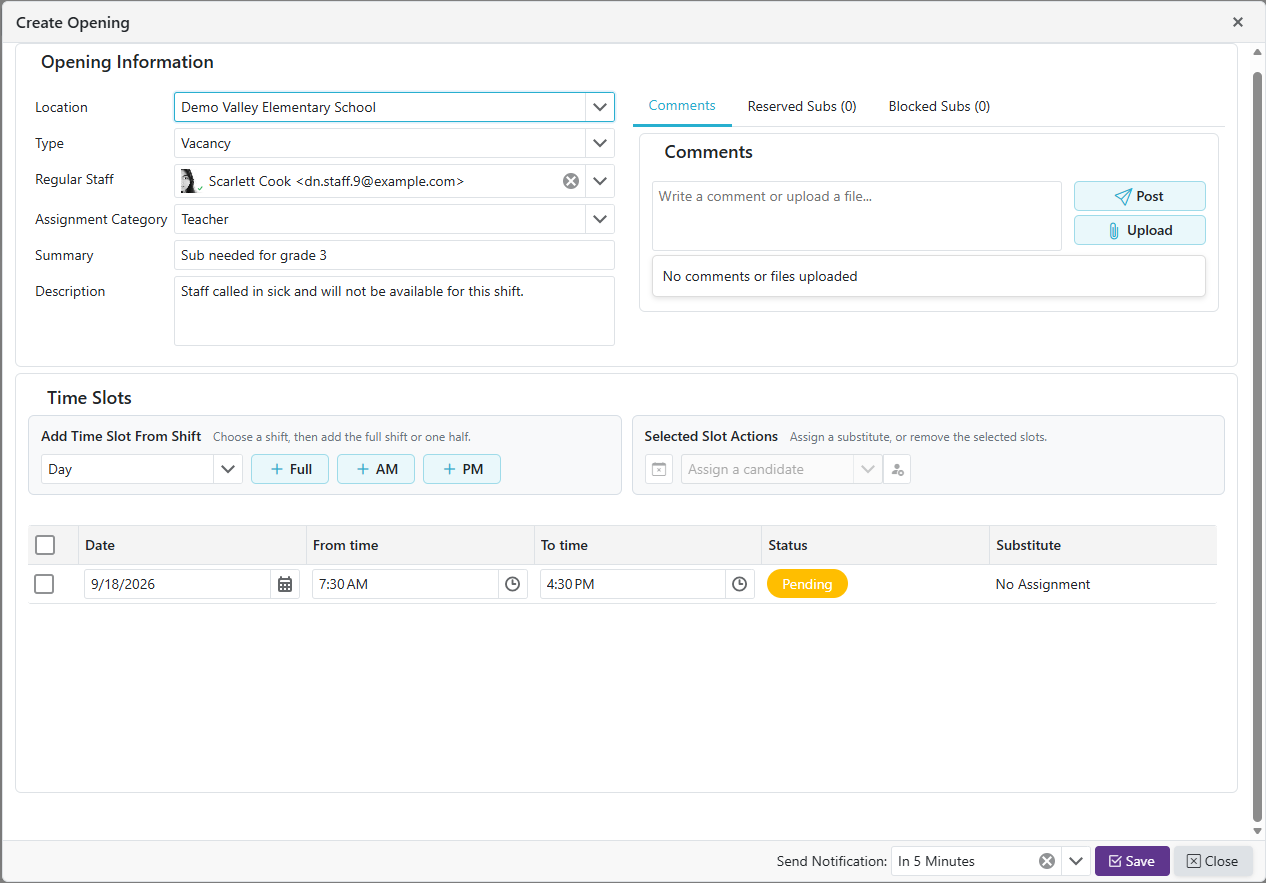1266x883 pixels.
Task: Click the To time field 4:30 PM
Action: [633, 584]
